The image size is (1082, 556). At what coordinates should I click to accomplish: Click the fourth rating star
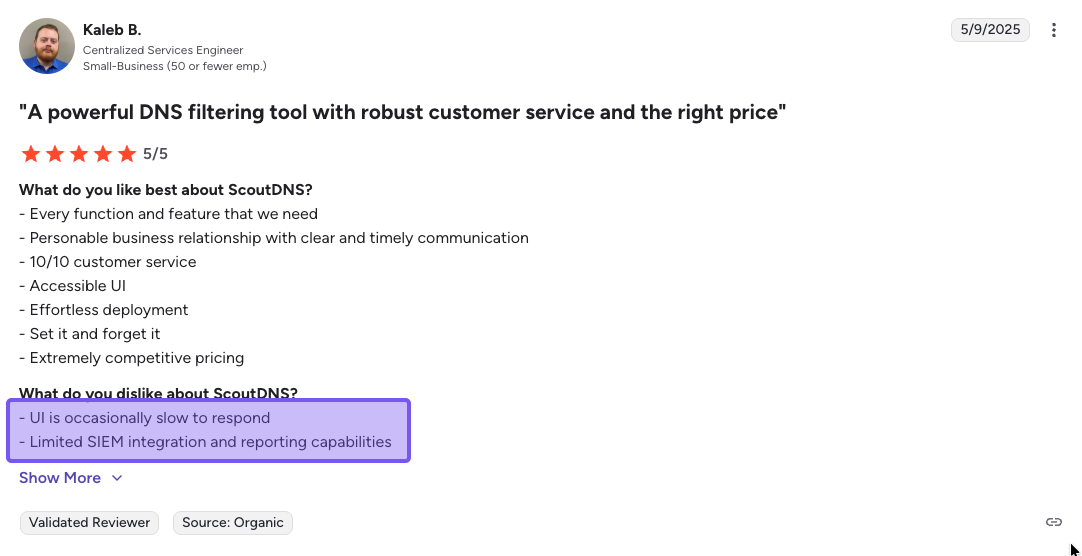point(103,154)
